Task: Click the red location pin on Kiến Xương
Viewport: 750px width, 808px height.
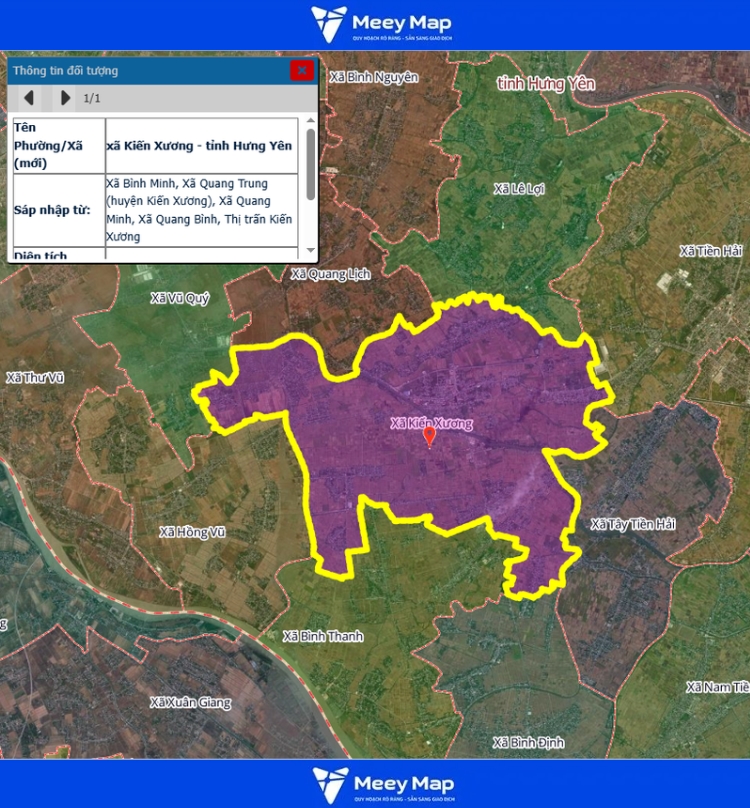Action: [x=430, y=437]
